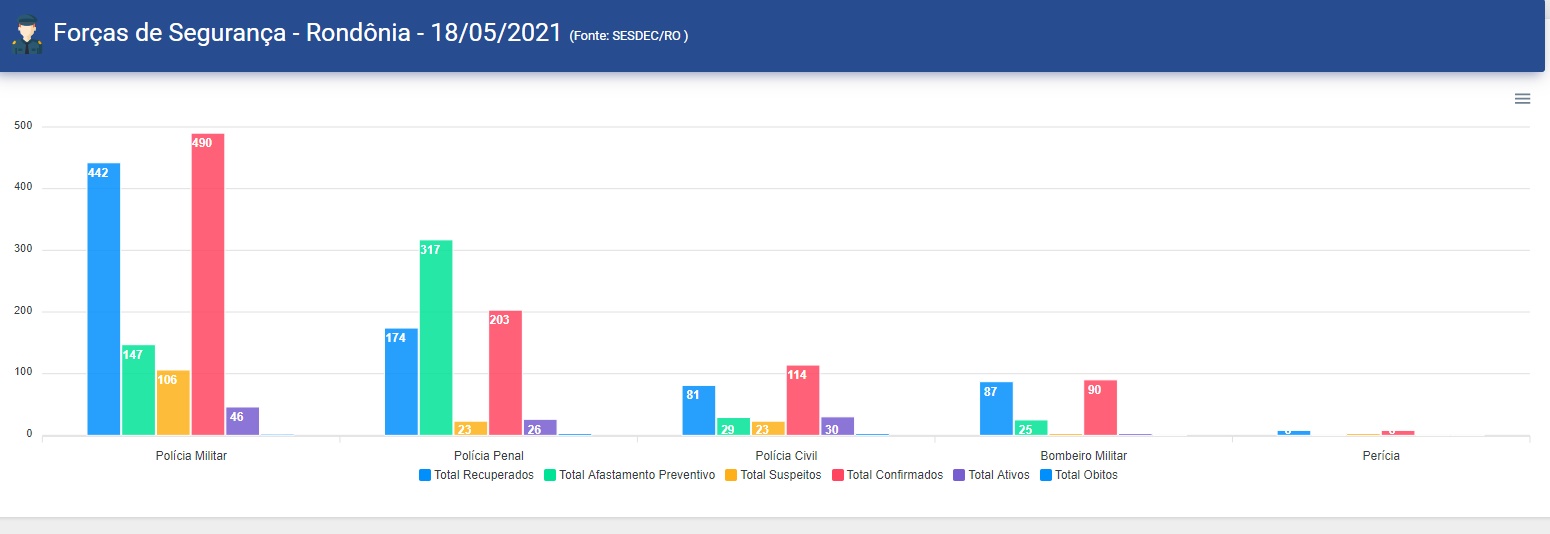
Task: Open the chart hamburger menu
Action: coord(1522,99)
